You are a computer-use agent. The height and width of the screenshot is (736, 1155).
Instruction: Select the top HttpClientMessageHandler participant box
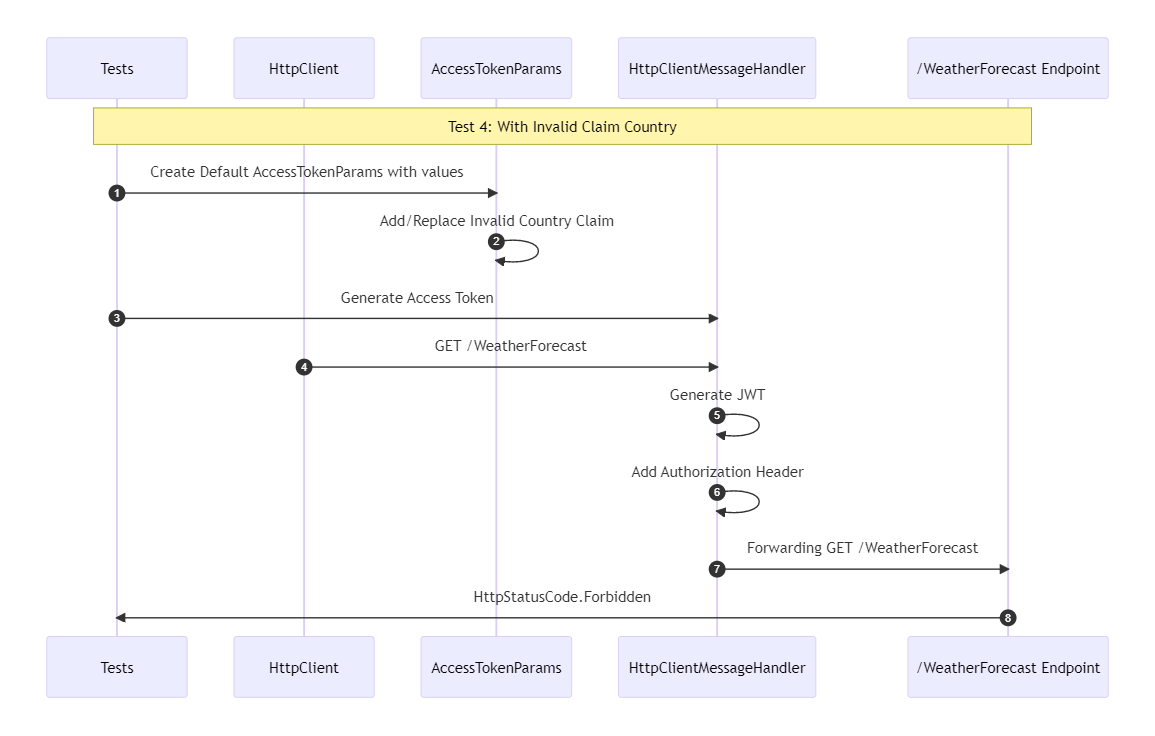[717, 69]
